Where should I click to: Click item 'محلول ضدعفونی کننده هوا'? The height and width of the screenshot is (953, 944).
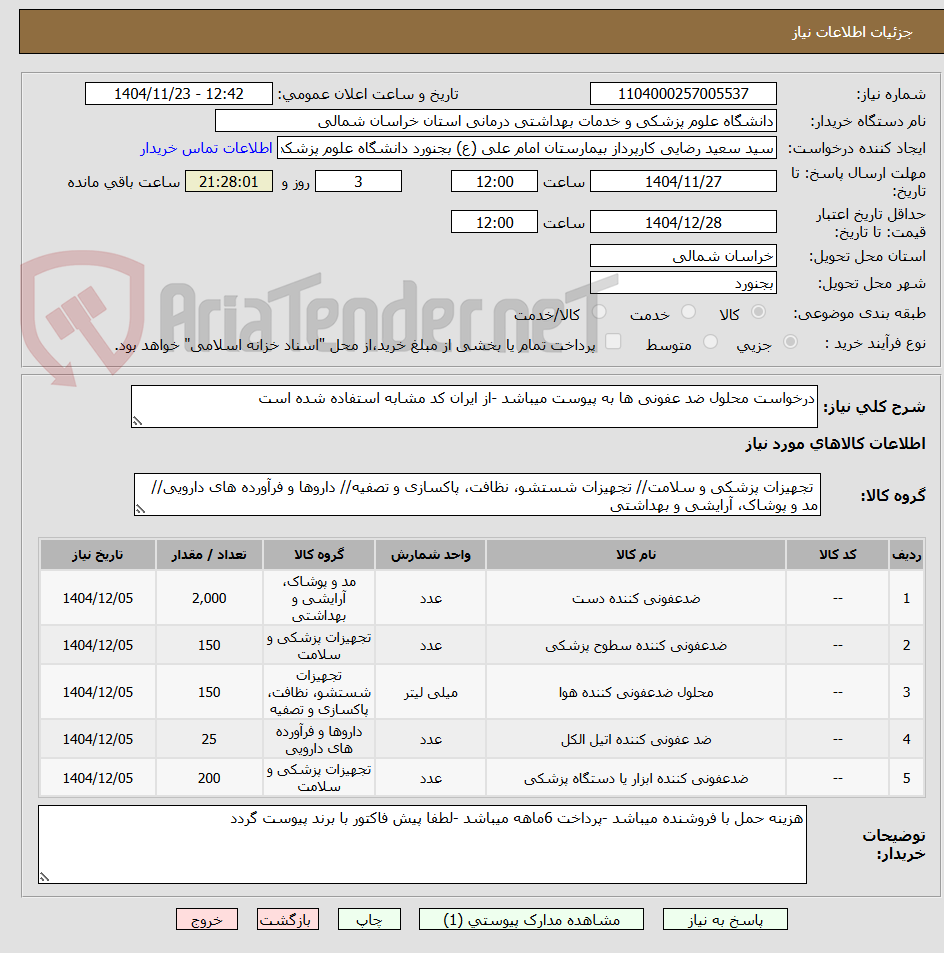[636, 692]
